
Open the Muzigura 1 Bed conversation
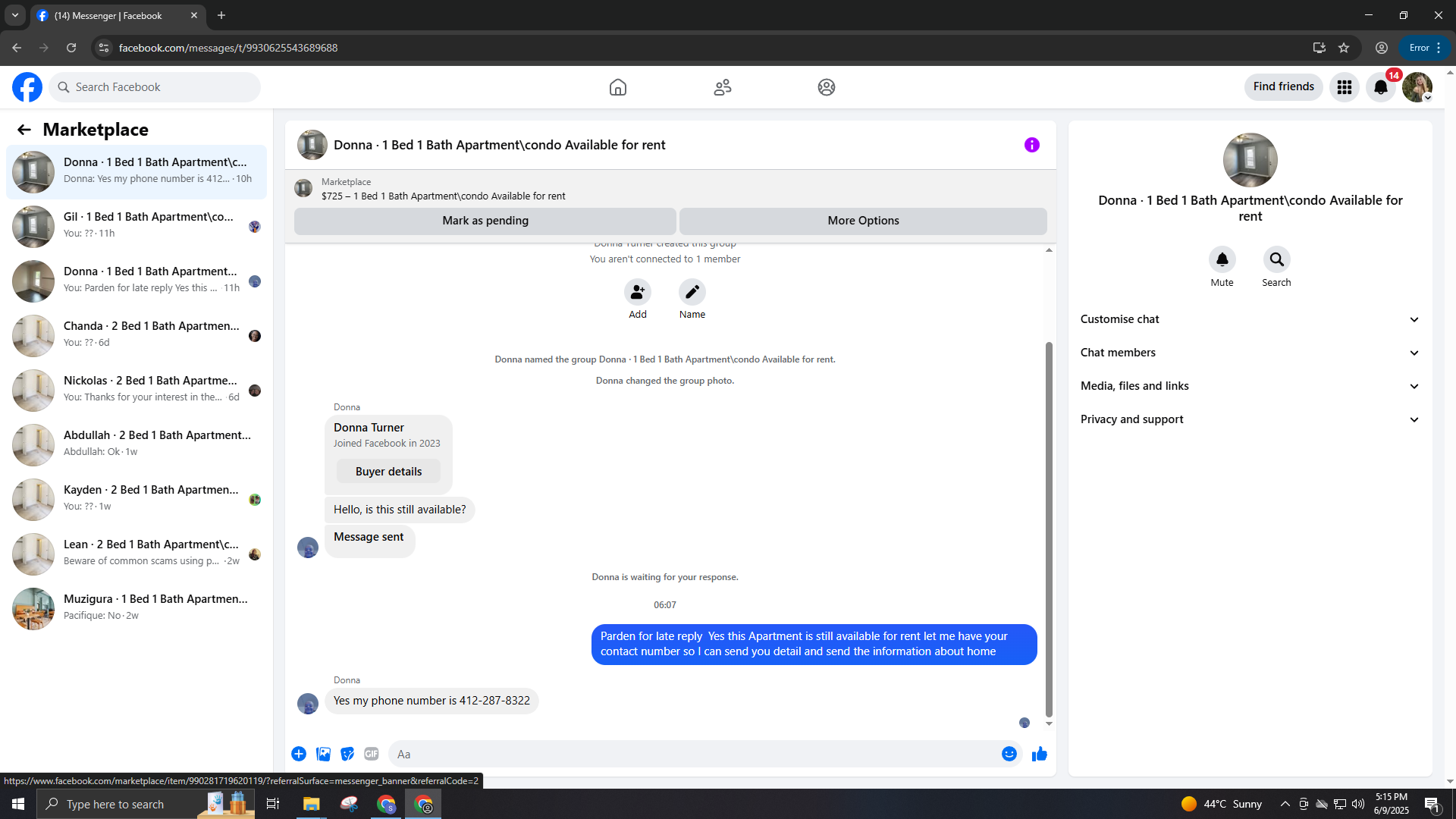pyautogui.click(x=136, y=609)
